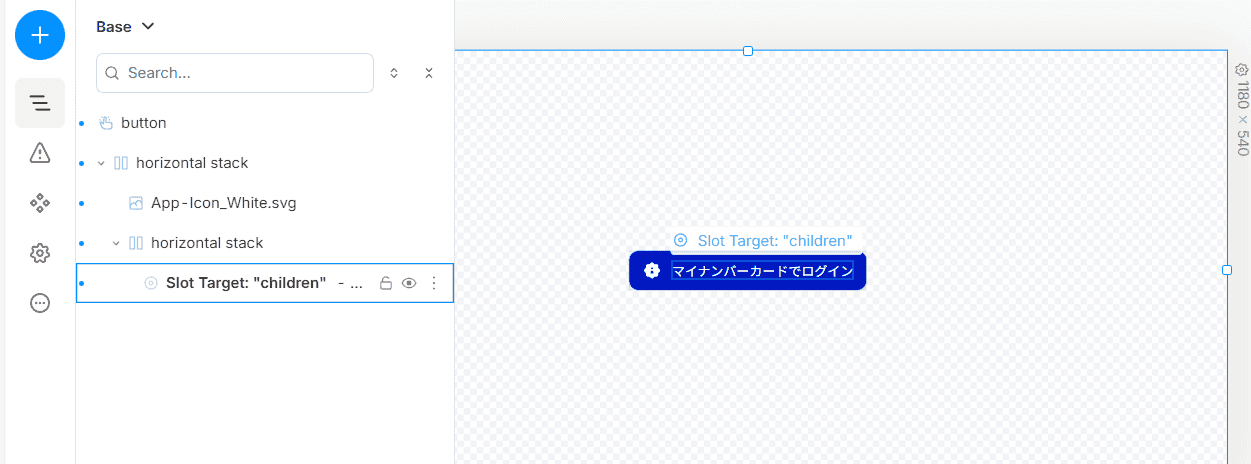Screen dimensions: 1251x464
Task: Click the gear icon above the size label
Action: (x=1242, y=70)
